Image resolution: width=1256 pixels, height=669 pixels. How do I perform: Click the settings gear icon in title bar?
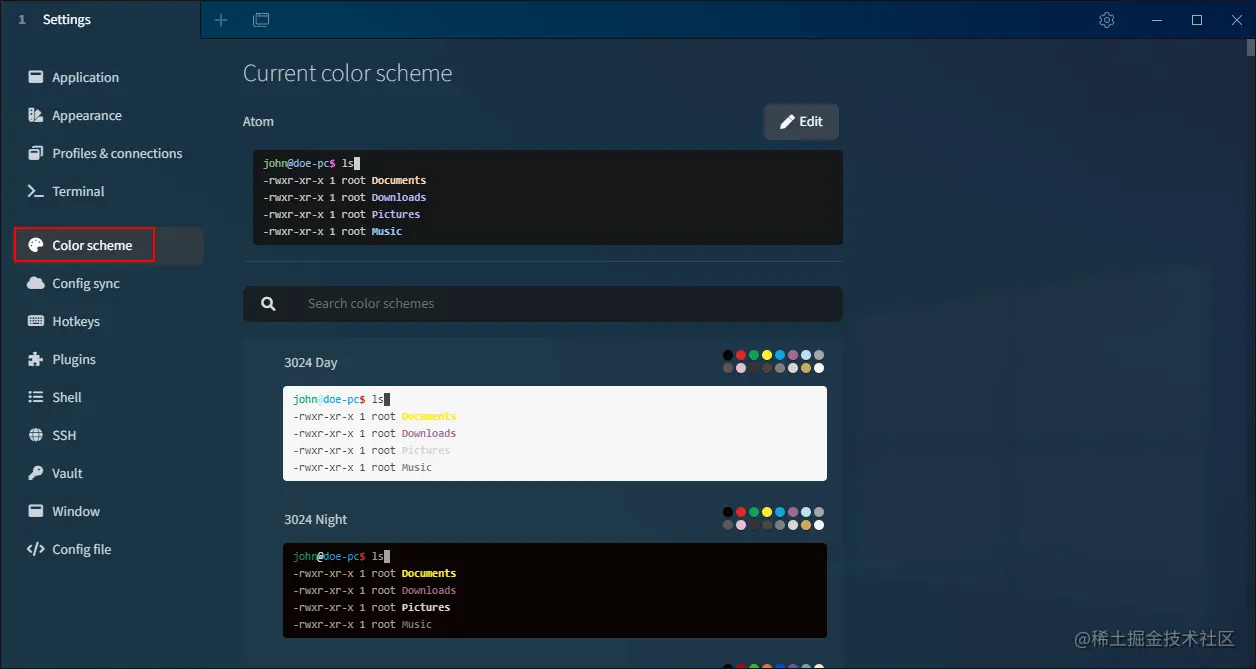1107,20
